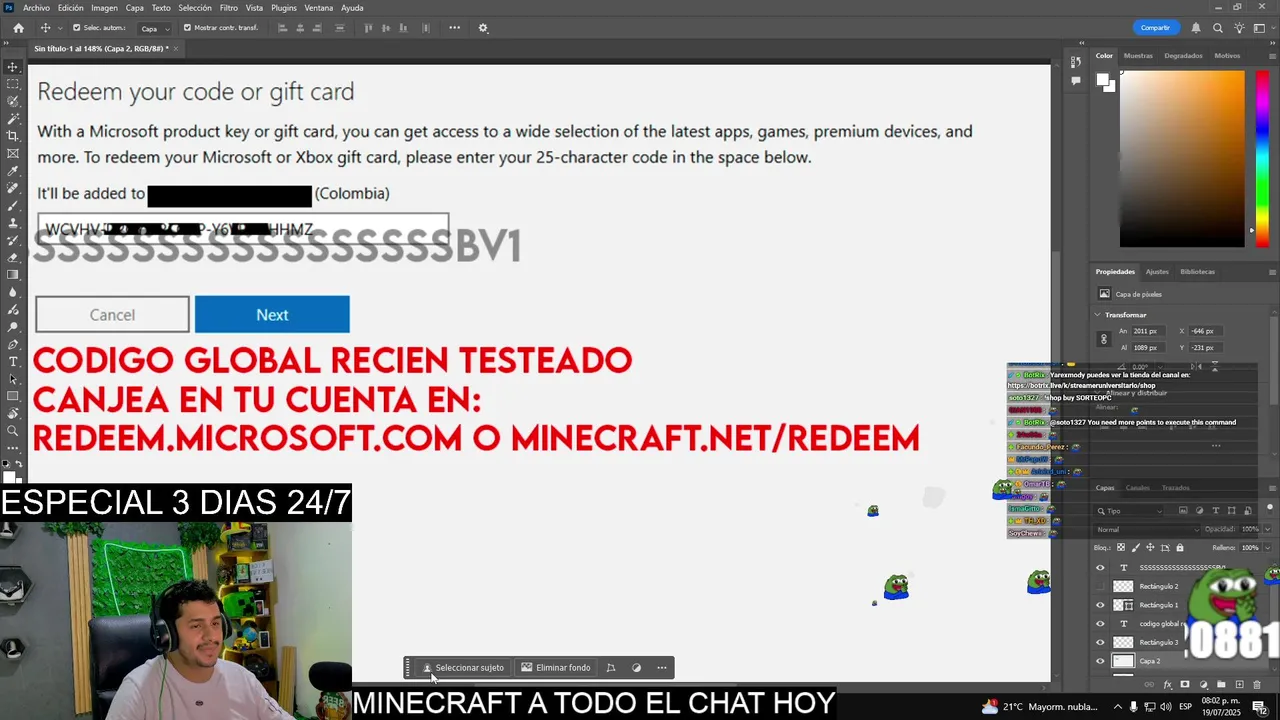Collapse the Transformar section
Screen dimensions: 1280x720
click(1099, 315)
